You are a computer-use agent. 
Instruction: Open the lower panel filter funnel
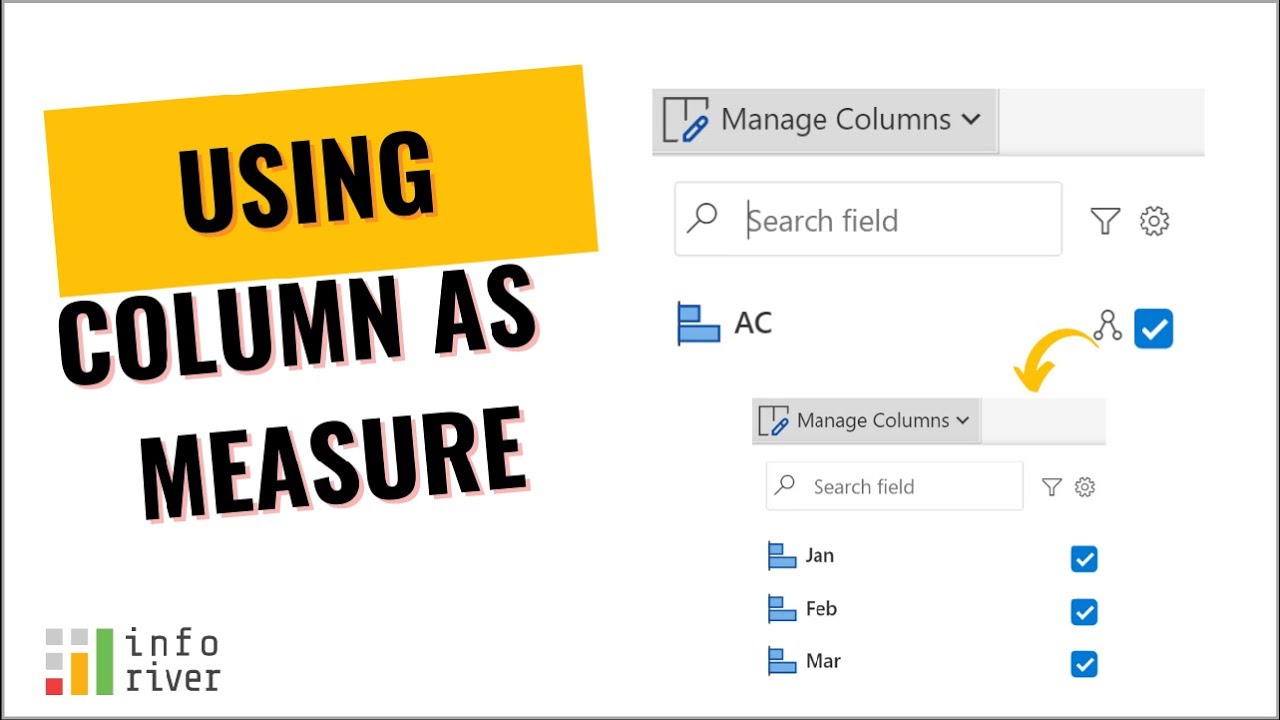(x=1051, y=487)
